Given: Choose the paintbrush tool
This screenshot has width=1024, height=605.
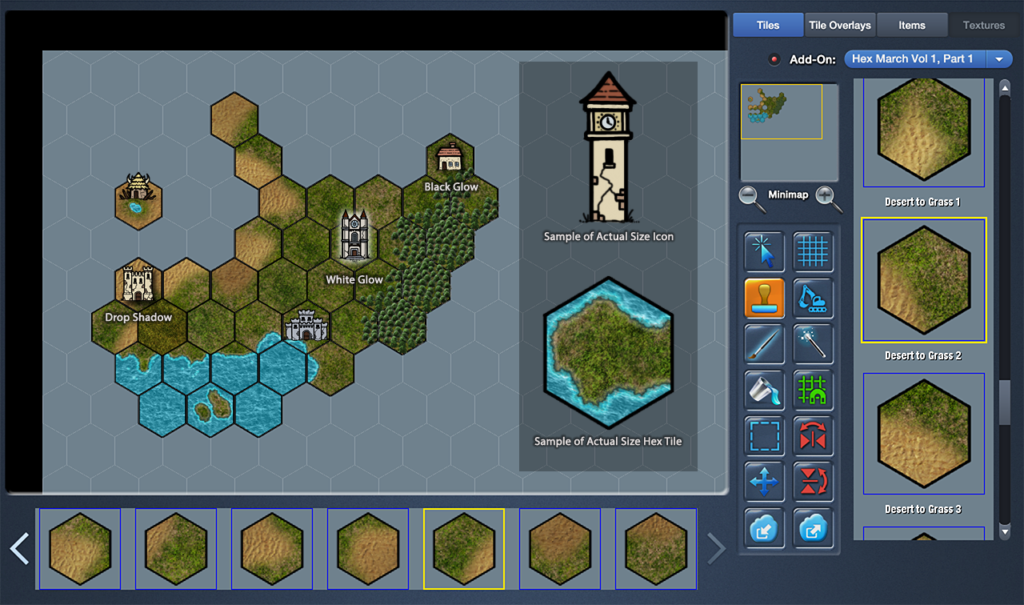Looking at the screenshot, I should pos(764,344).
